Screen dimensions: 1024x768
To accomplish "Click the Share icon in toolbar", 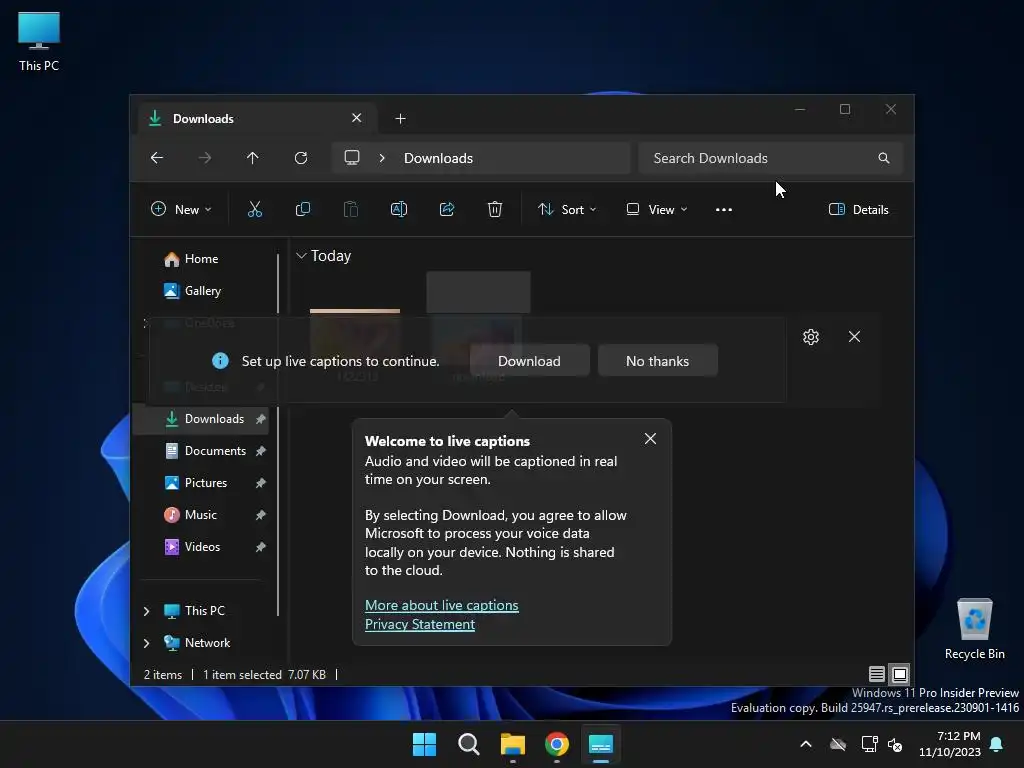I will (x=447, y=210).
